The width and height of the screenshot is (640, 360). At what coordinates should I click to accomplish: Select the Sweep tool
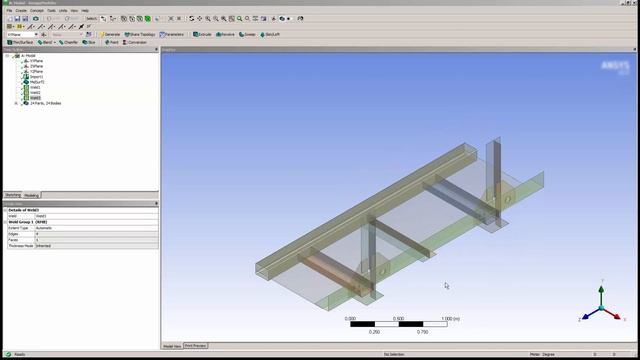click(247, 35)
